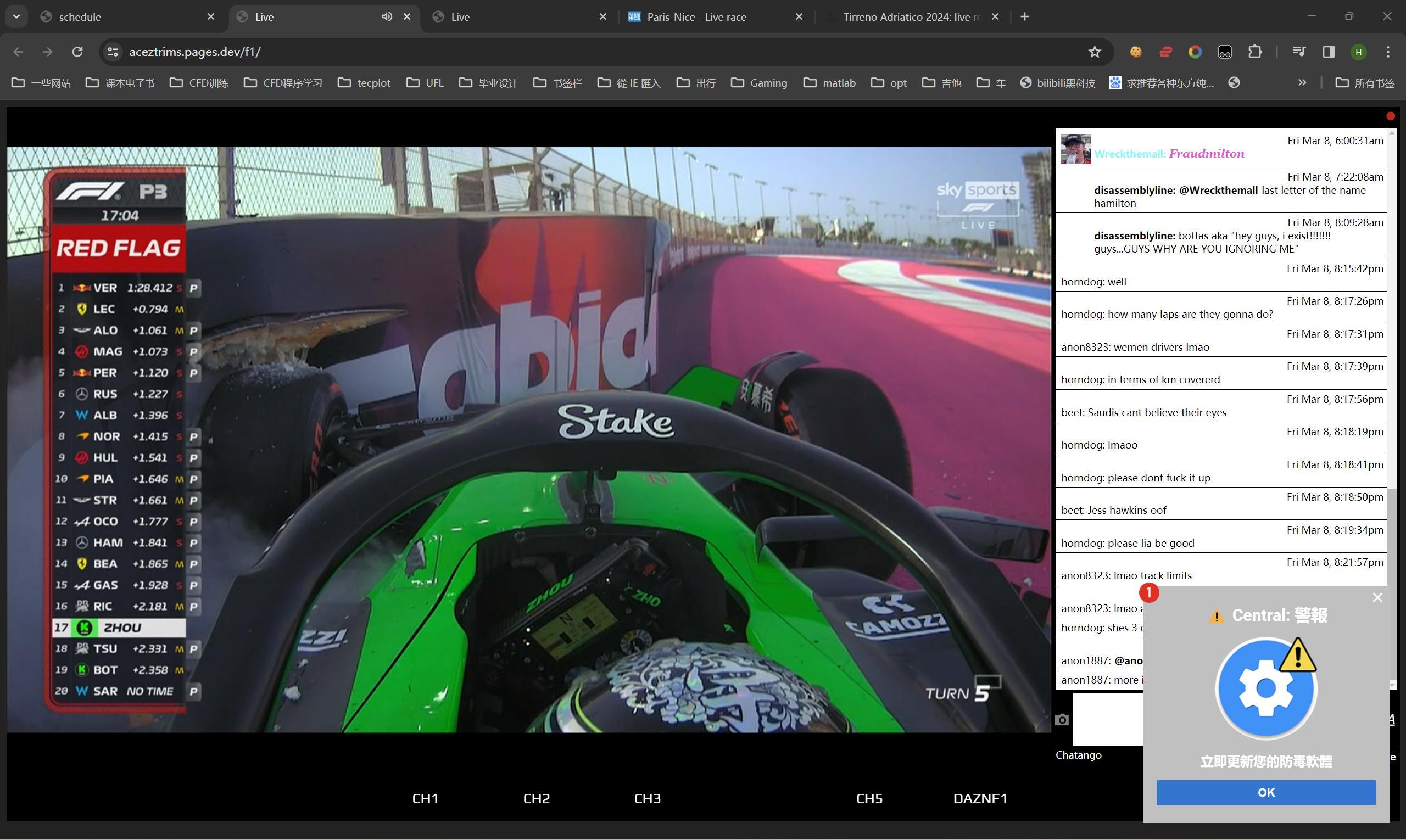Open the cookie extension icon

1135,52
